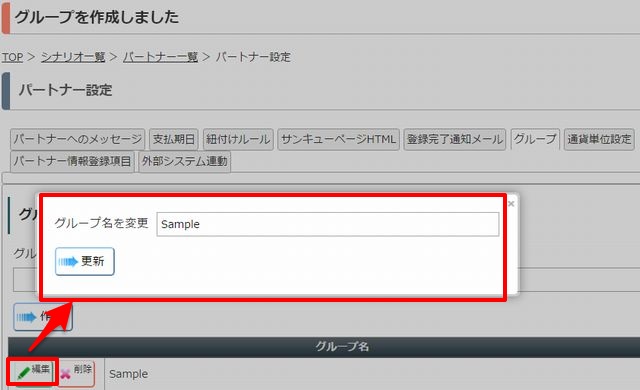Go to シナリオ一覧 breadcrumb link
640x390 pixels.
tap(73, 57)
